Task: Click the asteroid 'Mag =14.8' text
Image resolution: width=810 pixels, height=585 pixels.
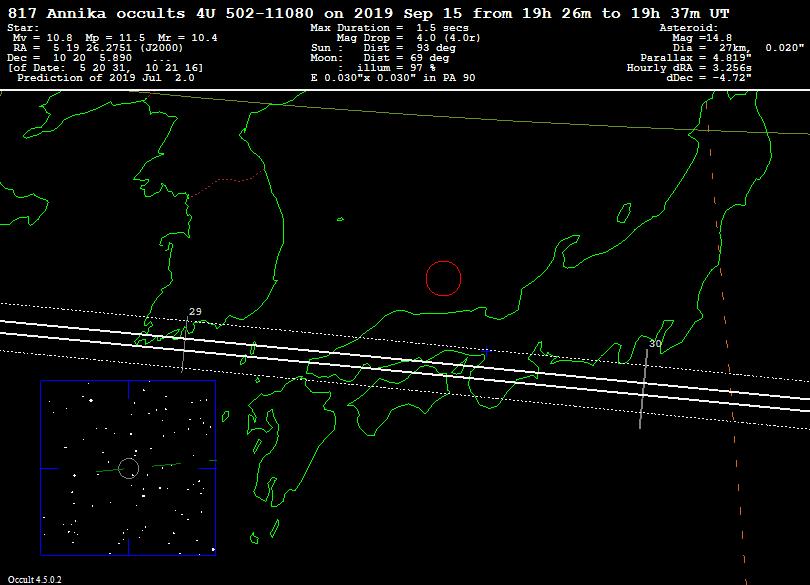Action: 702,38
